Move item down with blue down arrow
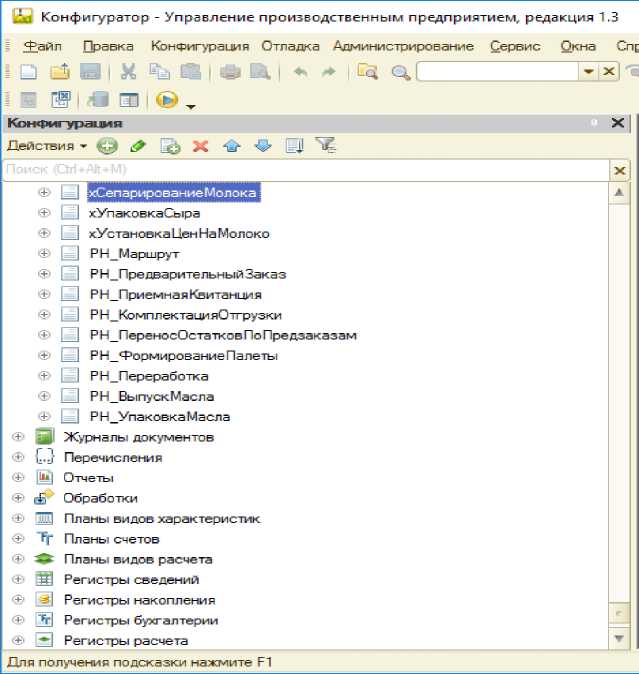This screenshot has width=639, height=674. [262, 146]
